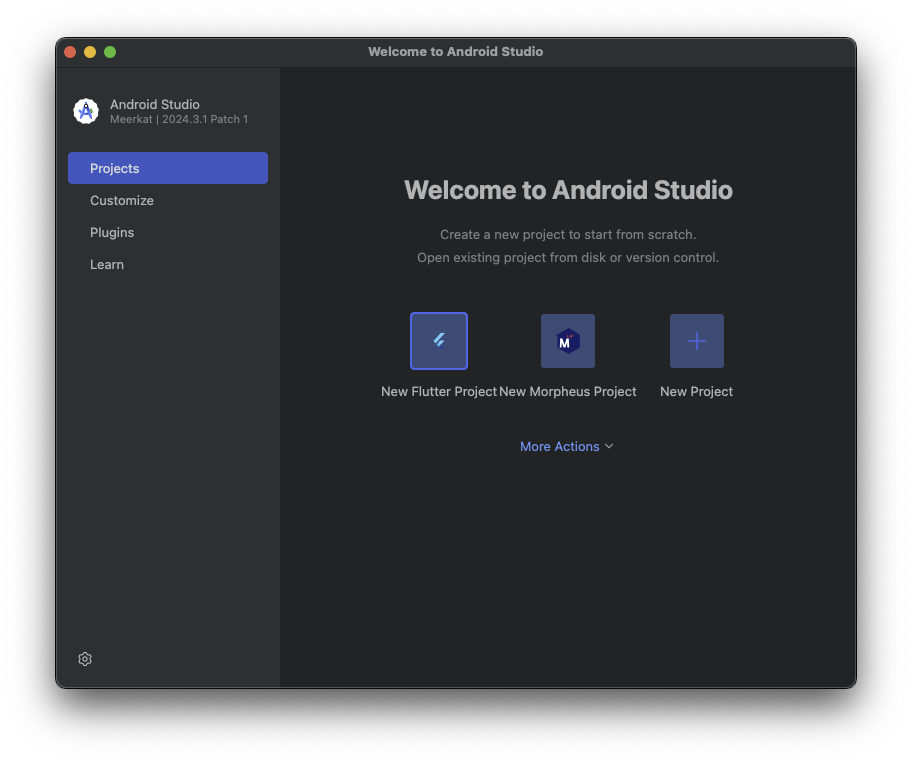Close the window with red button

(x=70, y=52)
